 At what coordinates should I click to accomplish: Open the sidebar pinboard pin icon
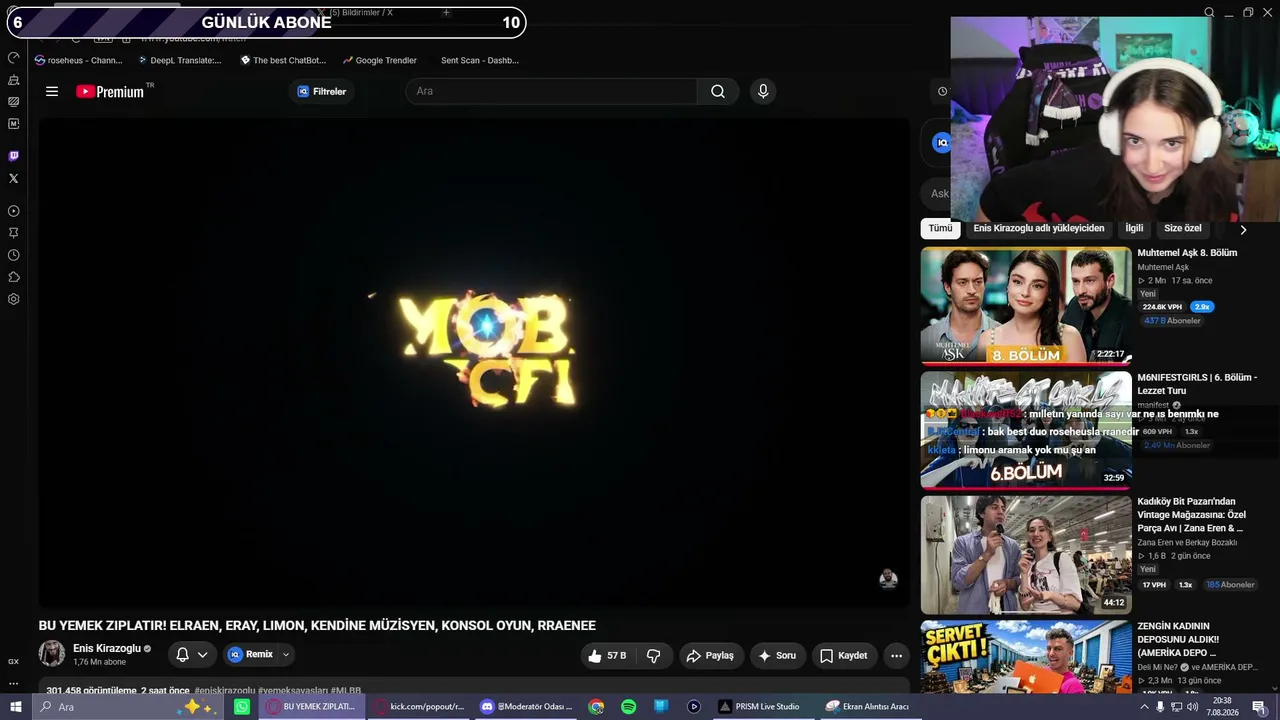point(13,233)
